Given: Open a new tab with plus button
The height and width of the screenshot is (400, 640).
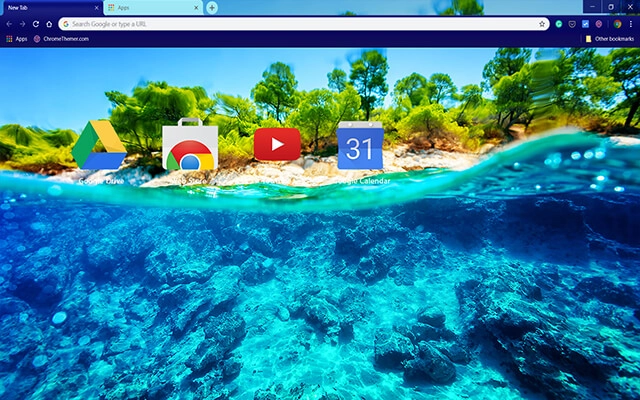Looking at the screenshot, I should pos(212,7).
